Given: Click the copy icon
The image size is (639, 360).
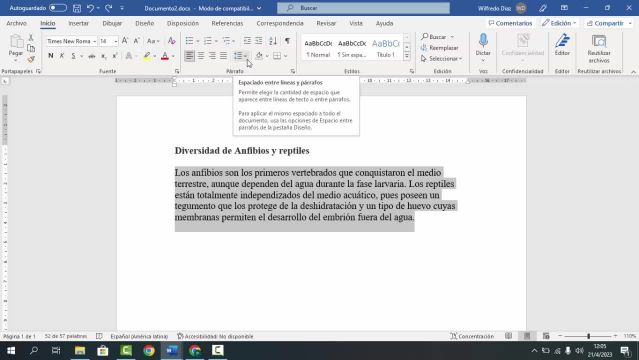Looking at the screenshot, I should tap(31, 49).
